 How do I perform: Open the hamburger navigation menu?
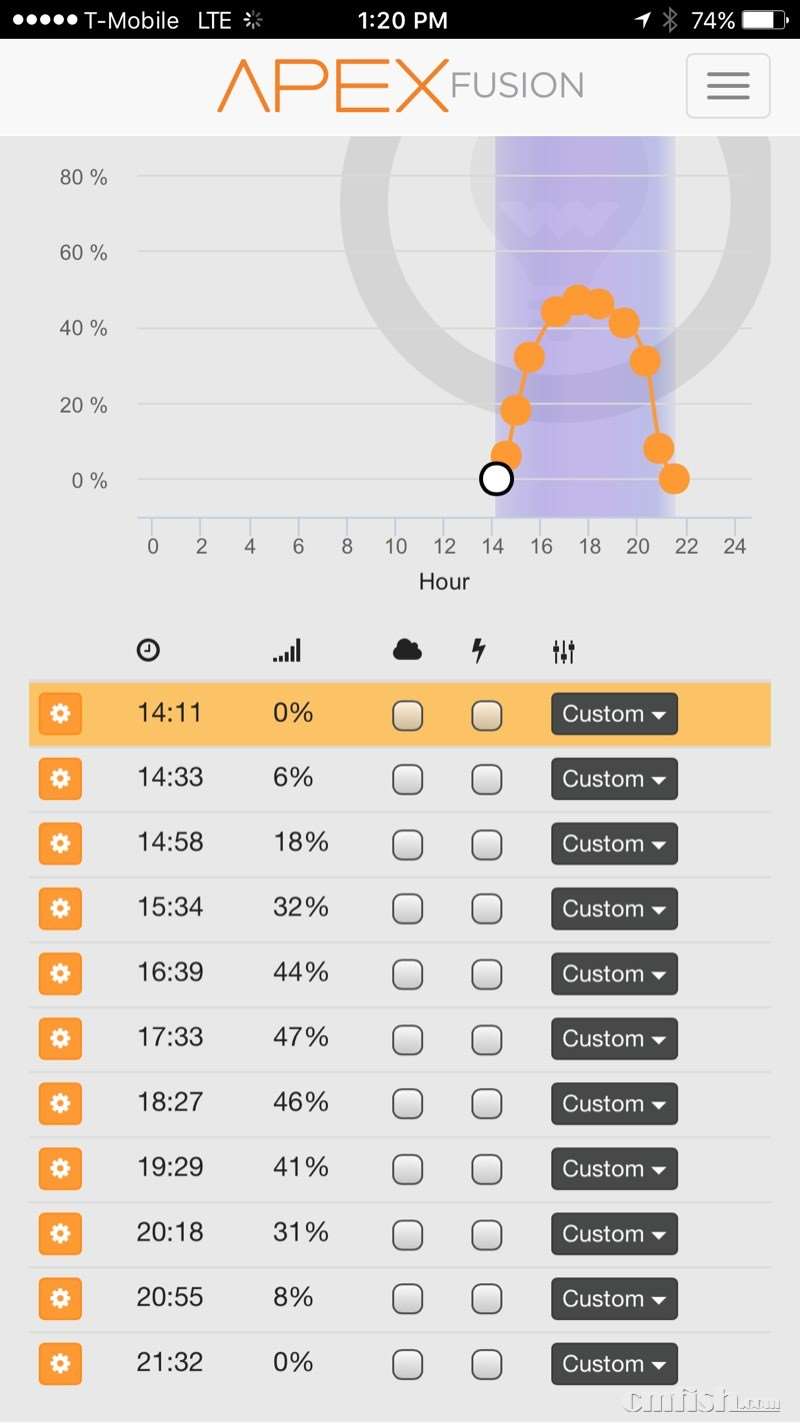[x=727, y=86]
